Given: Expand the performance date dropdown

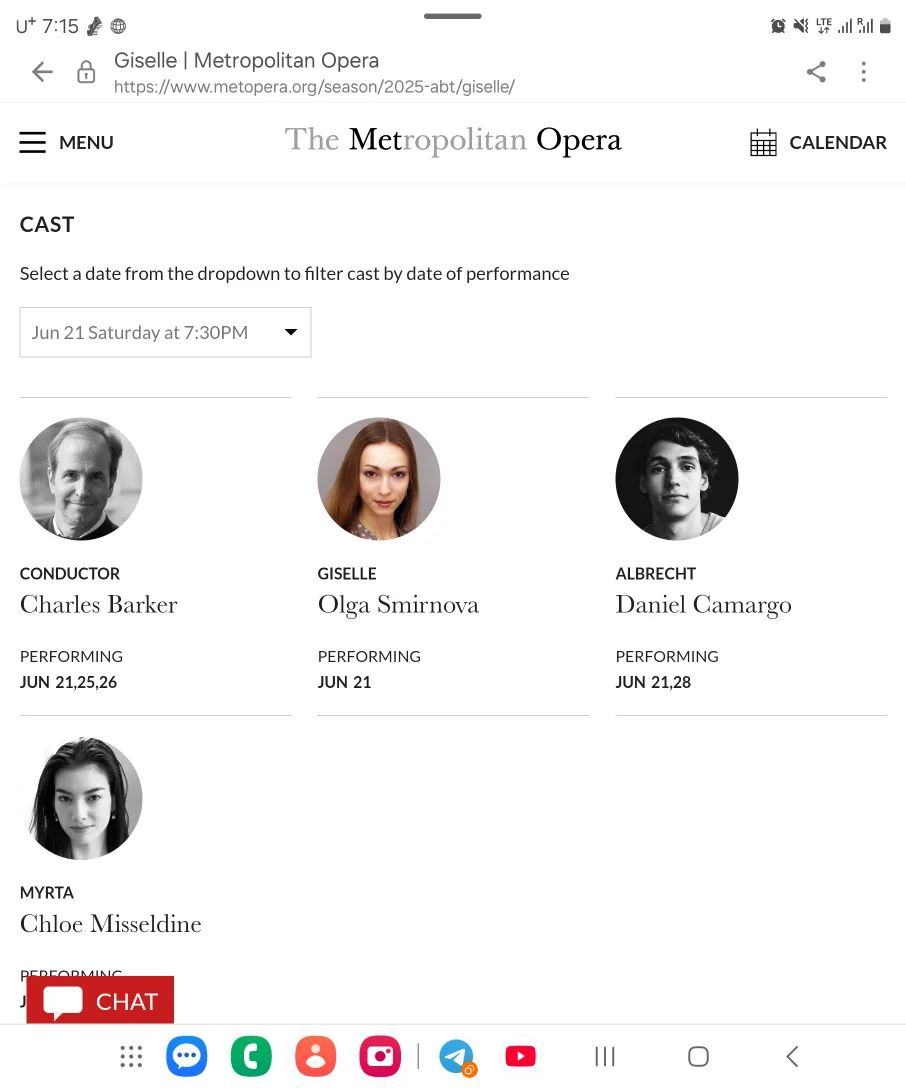Looking at the screenshot, I should click(165, 332).
